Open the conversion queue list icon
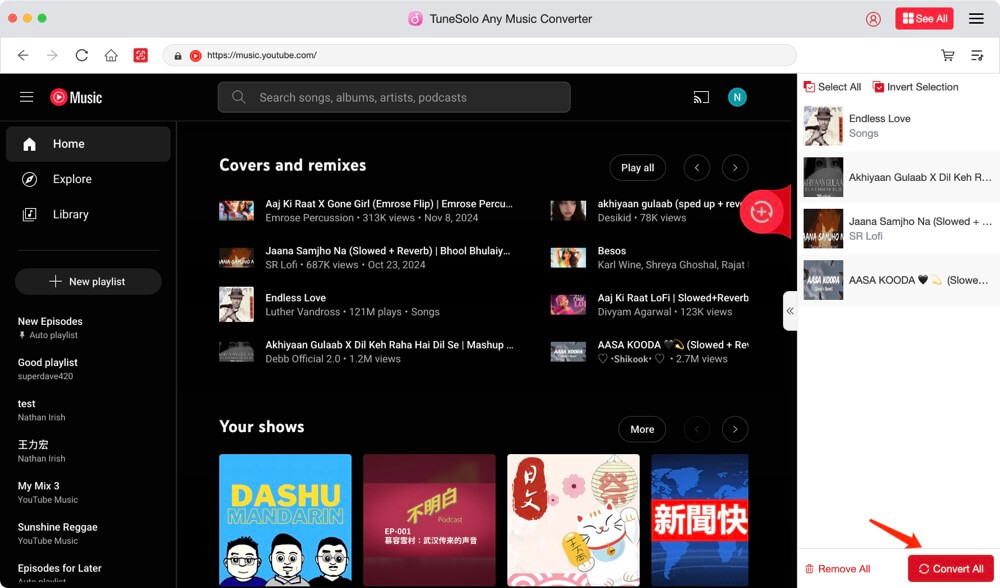This screenshot has height=588, width=1000. [977, 55]
